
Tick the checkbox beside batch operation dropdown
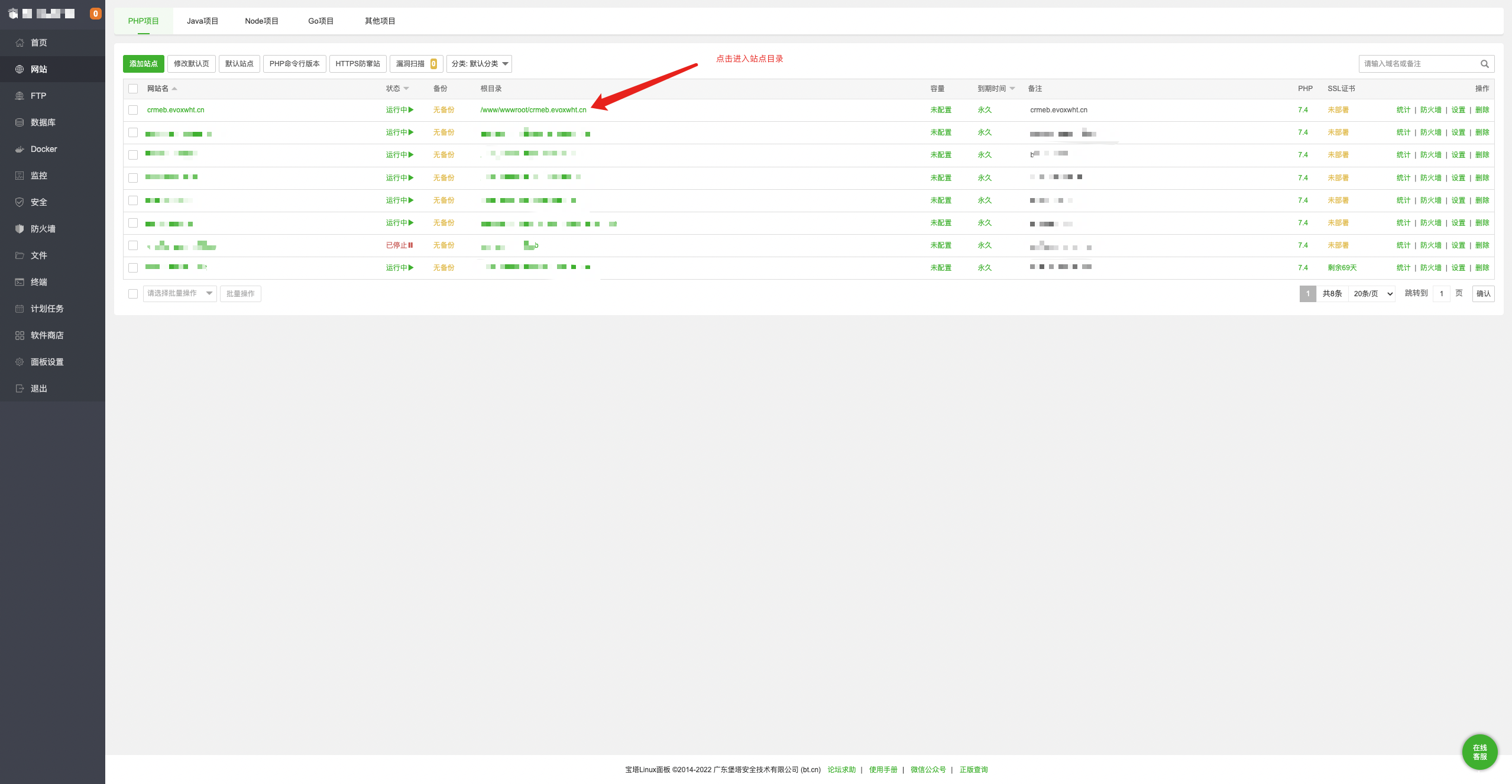(133, 294)
